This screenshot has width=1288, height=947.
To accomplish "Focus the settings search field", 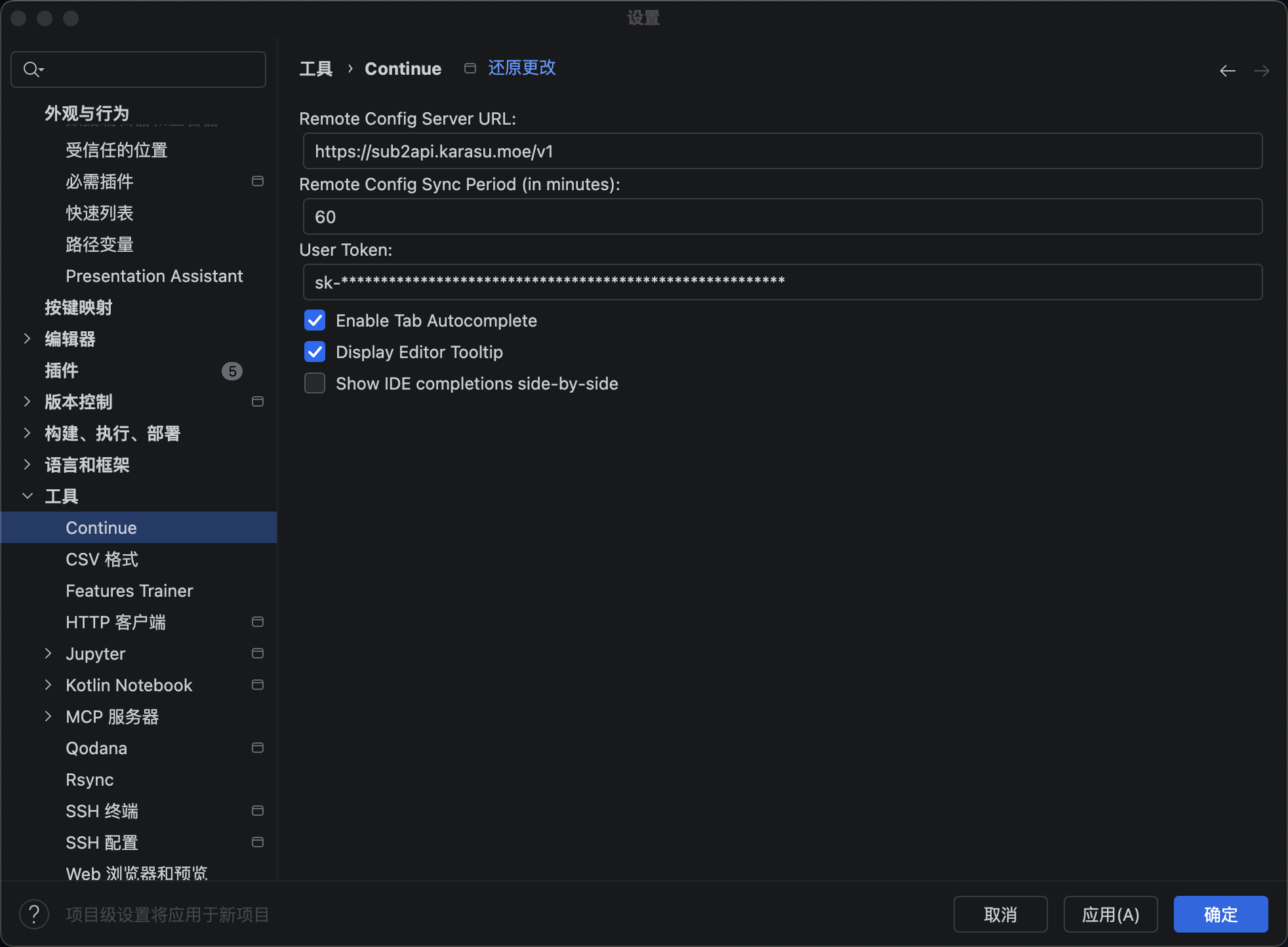I will (138, 69).
